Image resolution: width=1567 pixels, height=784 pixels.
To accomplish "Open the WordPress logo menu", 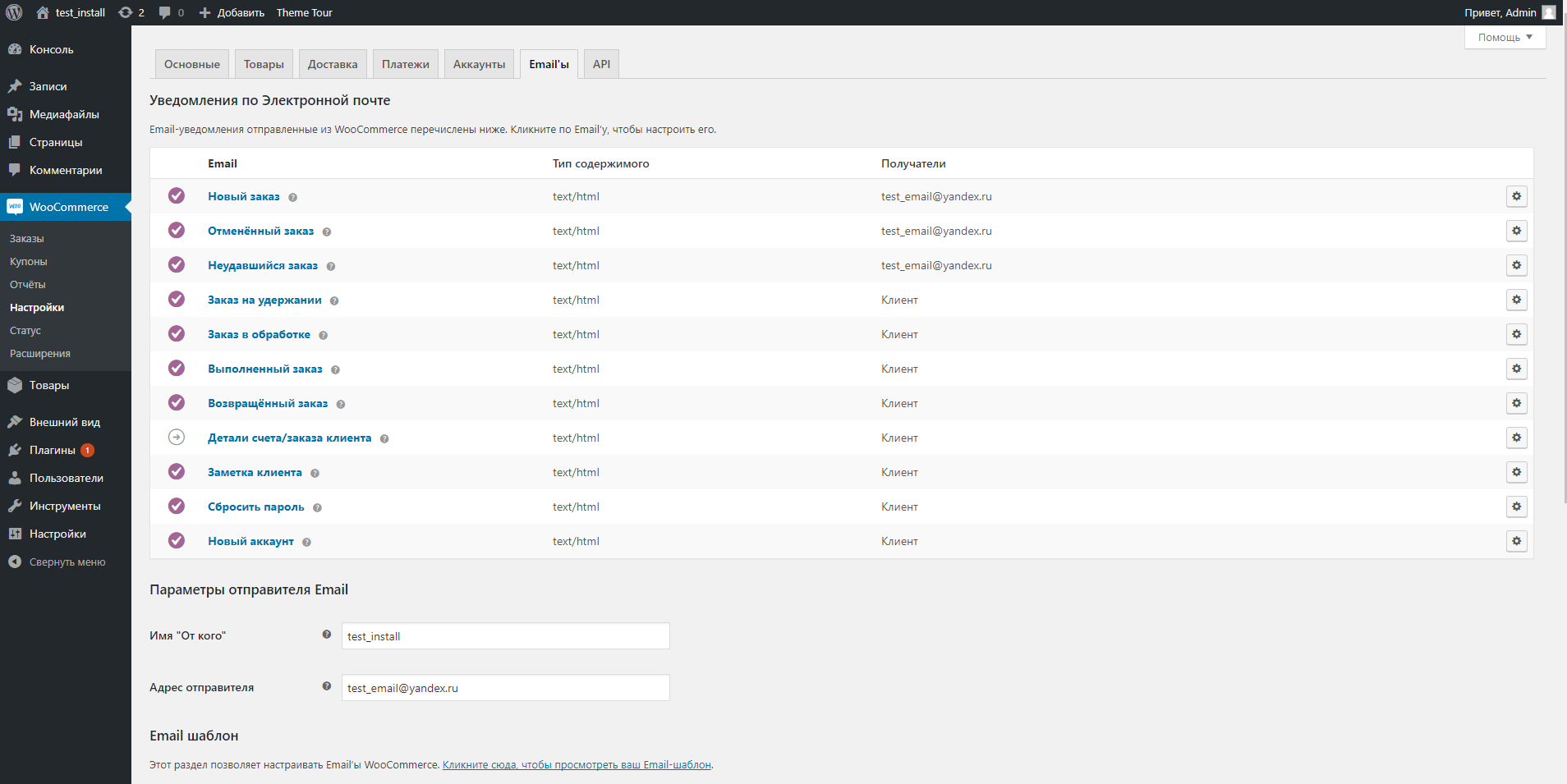I will [14, 12].
